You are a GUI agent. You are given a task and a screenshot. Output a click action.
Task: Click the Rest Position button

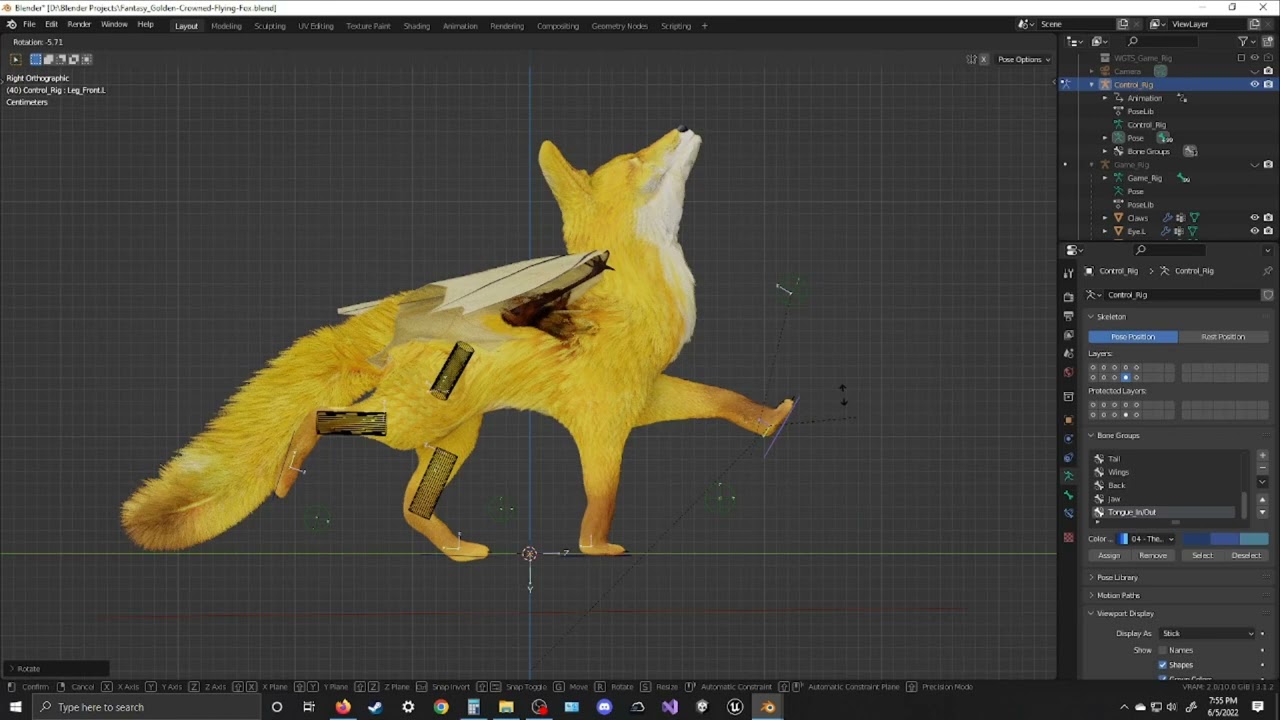tap(1223, 337)
